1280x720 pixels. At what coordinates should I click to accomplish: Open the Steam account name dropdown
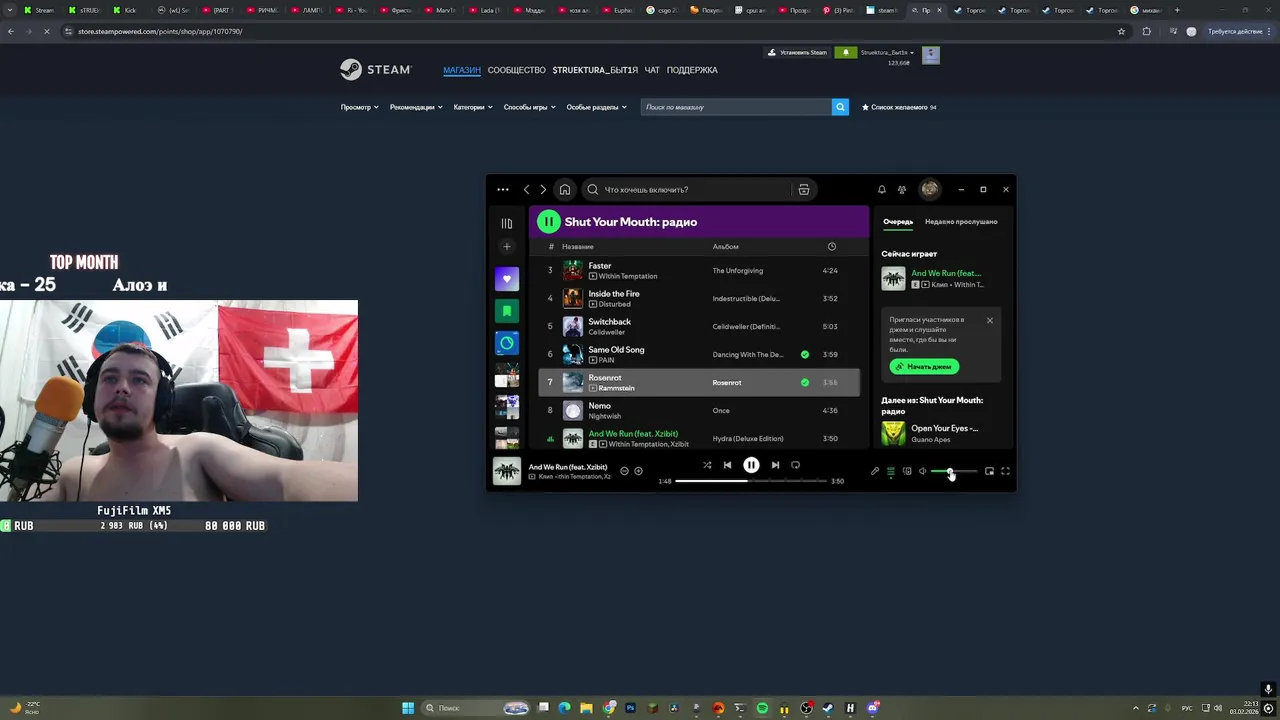(x=887, y=52)
